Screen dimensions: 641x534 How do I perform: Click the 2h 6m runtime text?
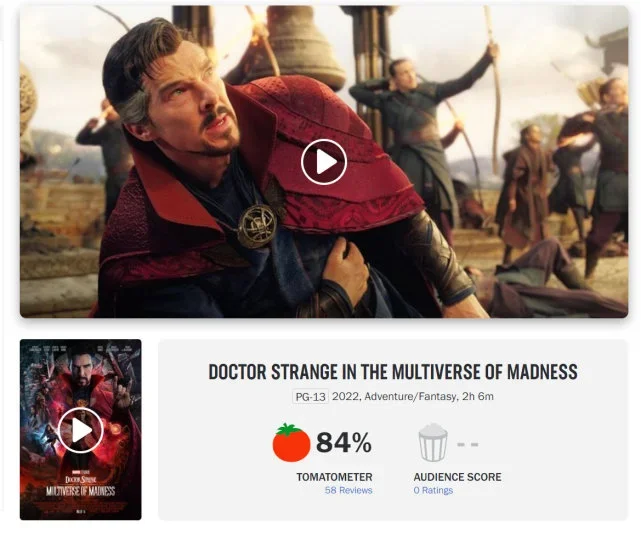click(x=477, y=396)
